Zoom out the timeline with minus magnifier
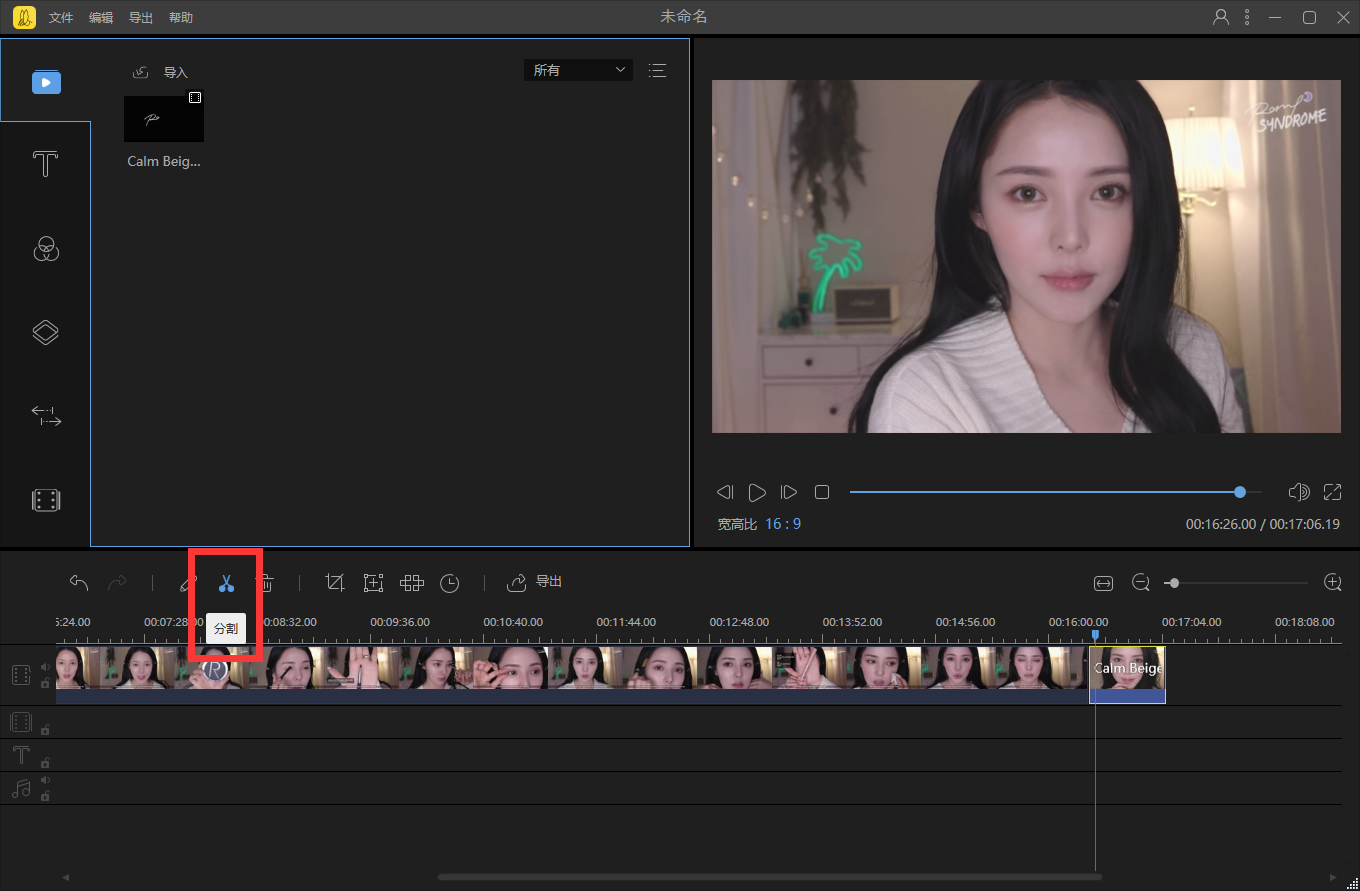The width and height of the screenshot is (1360, 891). tap(1140, 582)
